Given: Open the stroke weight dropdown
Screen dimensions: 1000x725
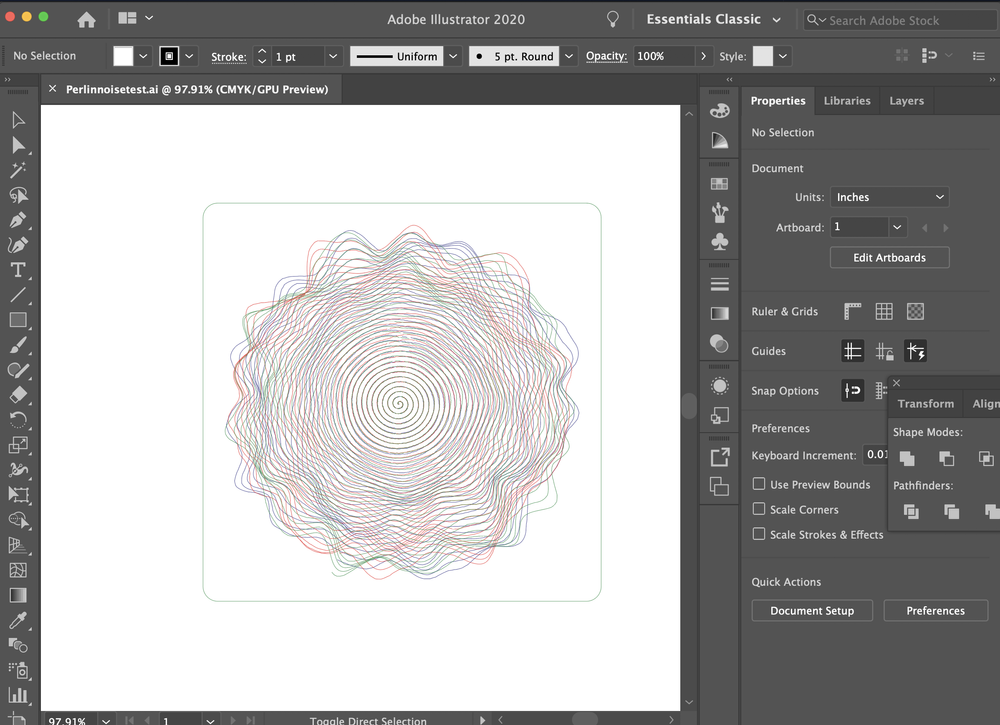Looking at the screenshot, I should [x=333, y=56].
